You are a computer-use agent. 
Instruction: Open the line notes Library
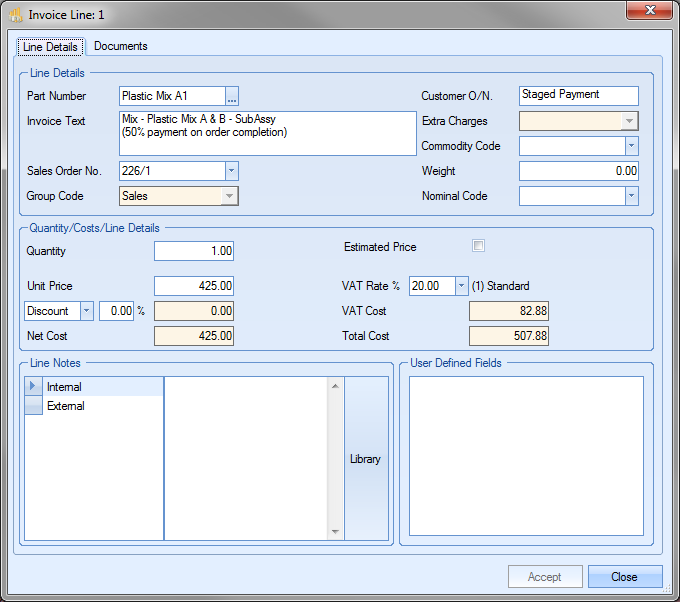tap(365, 459)
